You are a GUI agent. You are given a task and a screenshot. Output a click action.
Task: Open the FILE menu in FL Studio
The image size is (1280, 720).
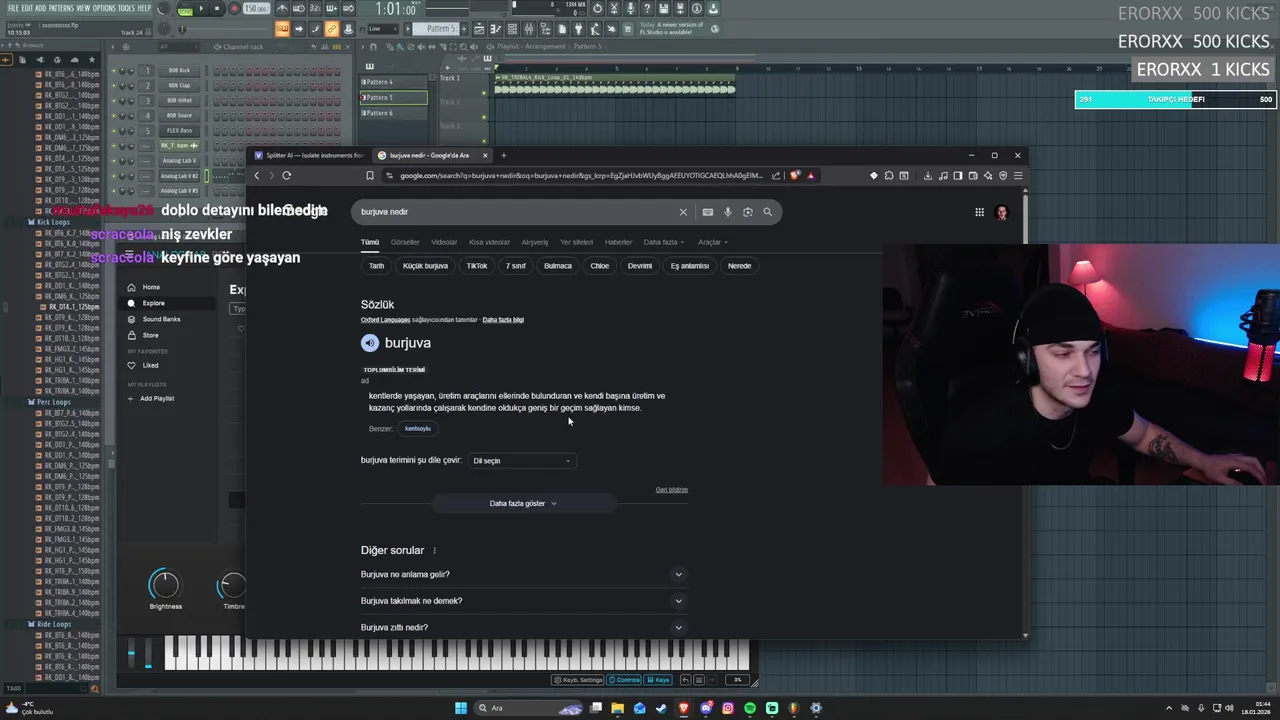coord(13,8)
